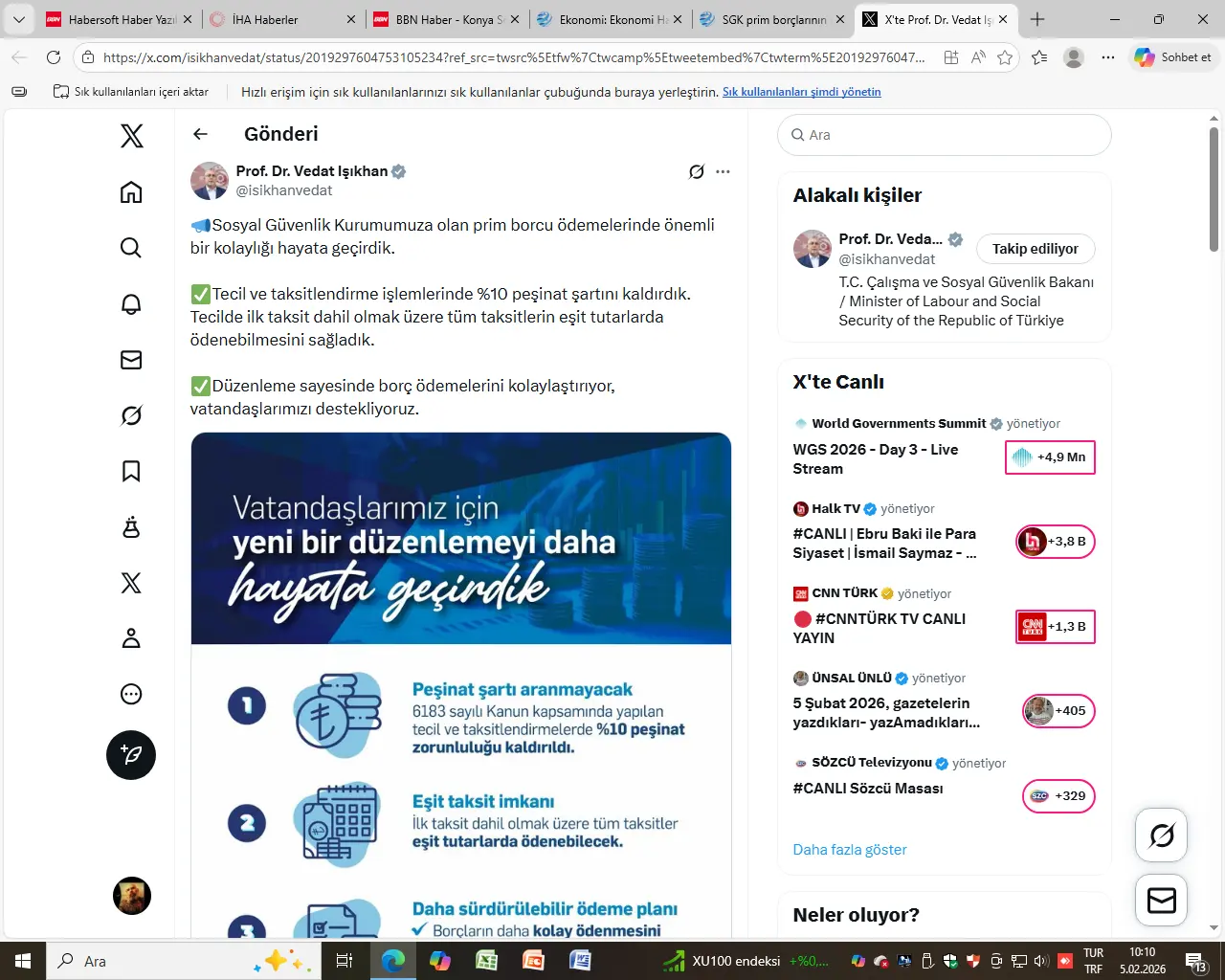Screen dimensions: 1225x980
Task: Open the sidebar More circle menu
Action: (131, 694)
